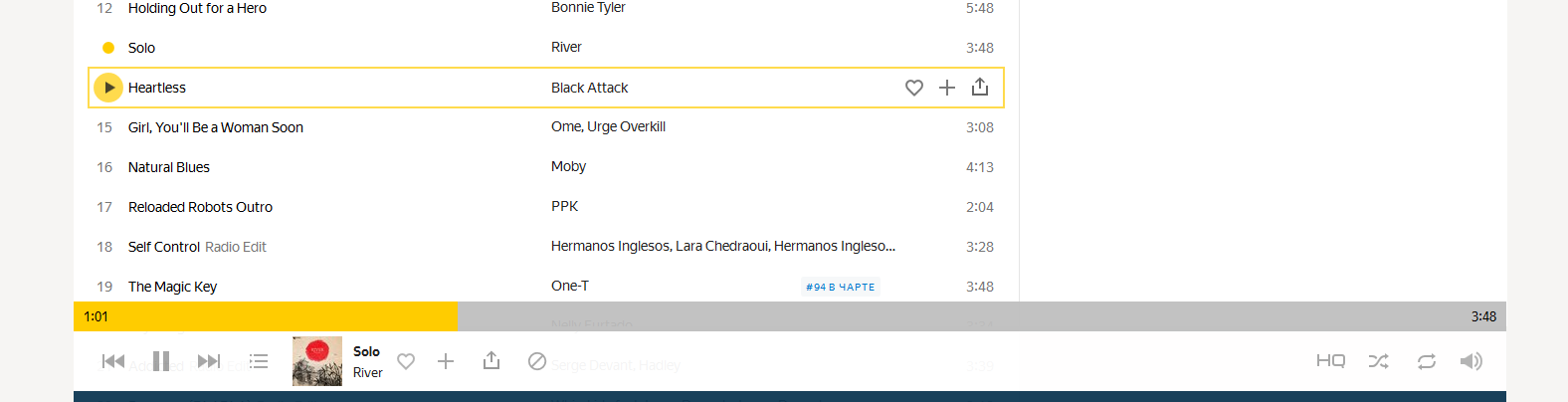
Task: Open the play queue list icon
Action: [x=259, y=361]
